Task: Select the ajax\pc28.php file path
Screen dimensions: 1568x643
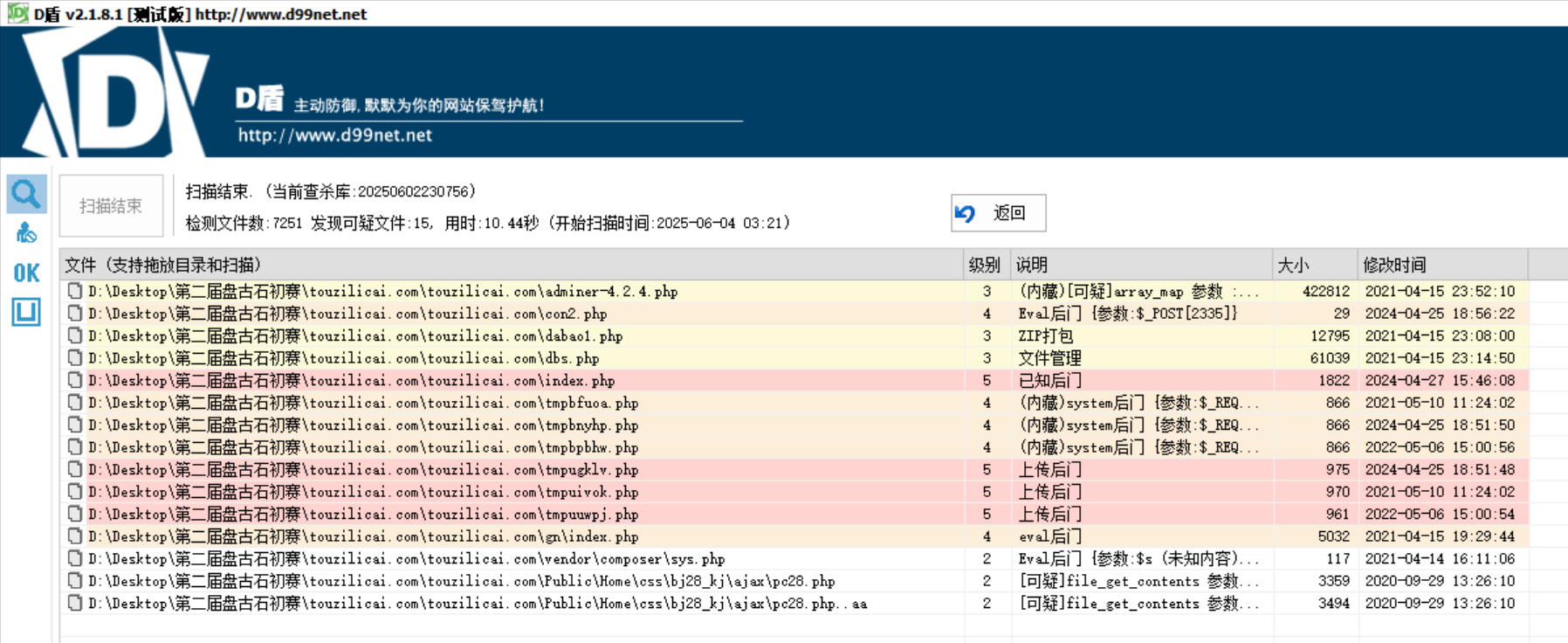Action: (x=461, y=581)
